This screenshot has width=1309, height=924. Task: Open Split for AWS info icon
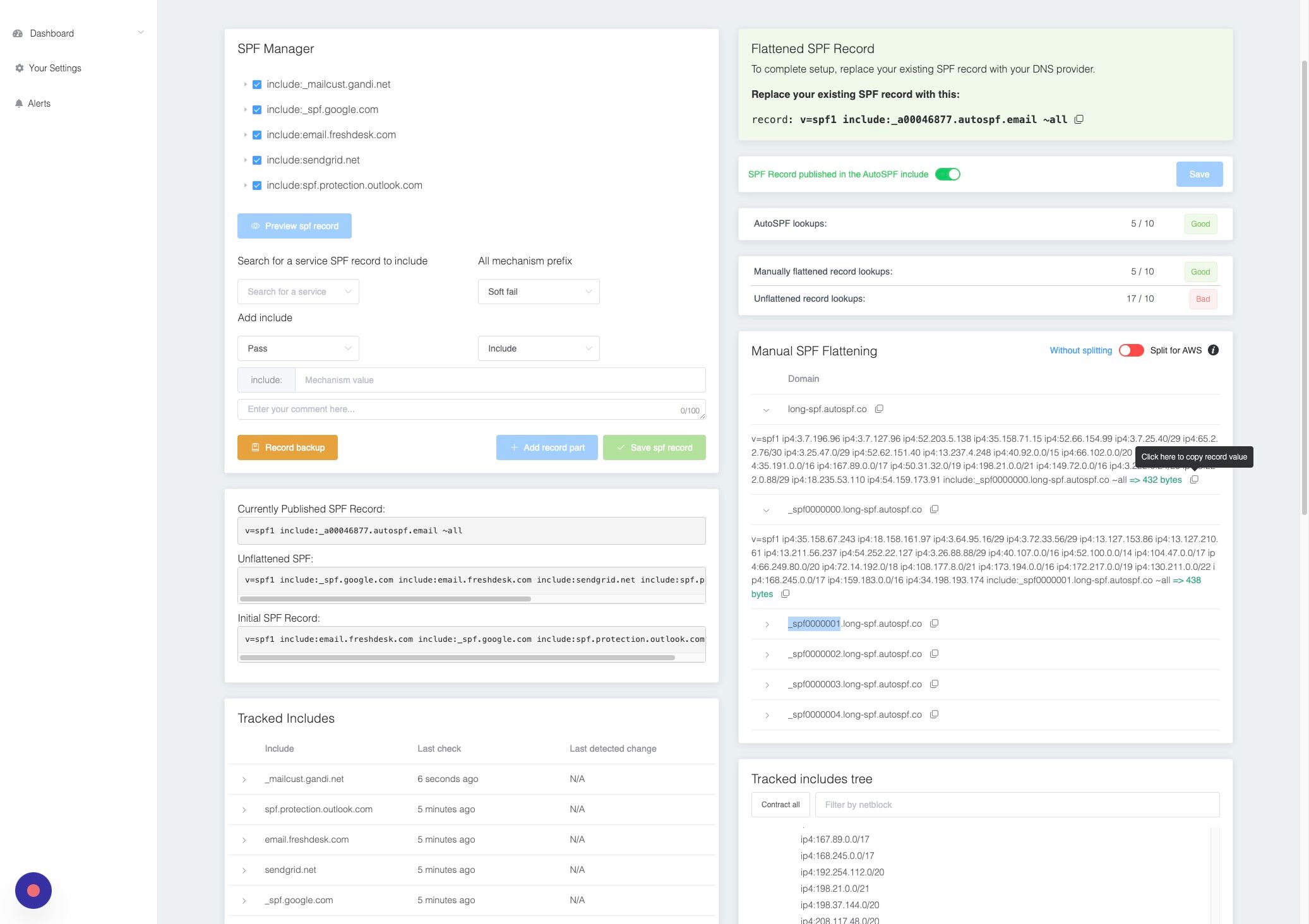pyautogui.click(x=1213, y=350)
